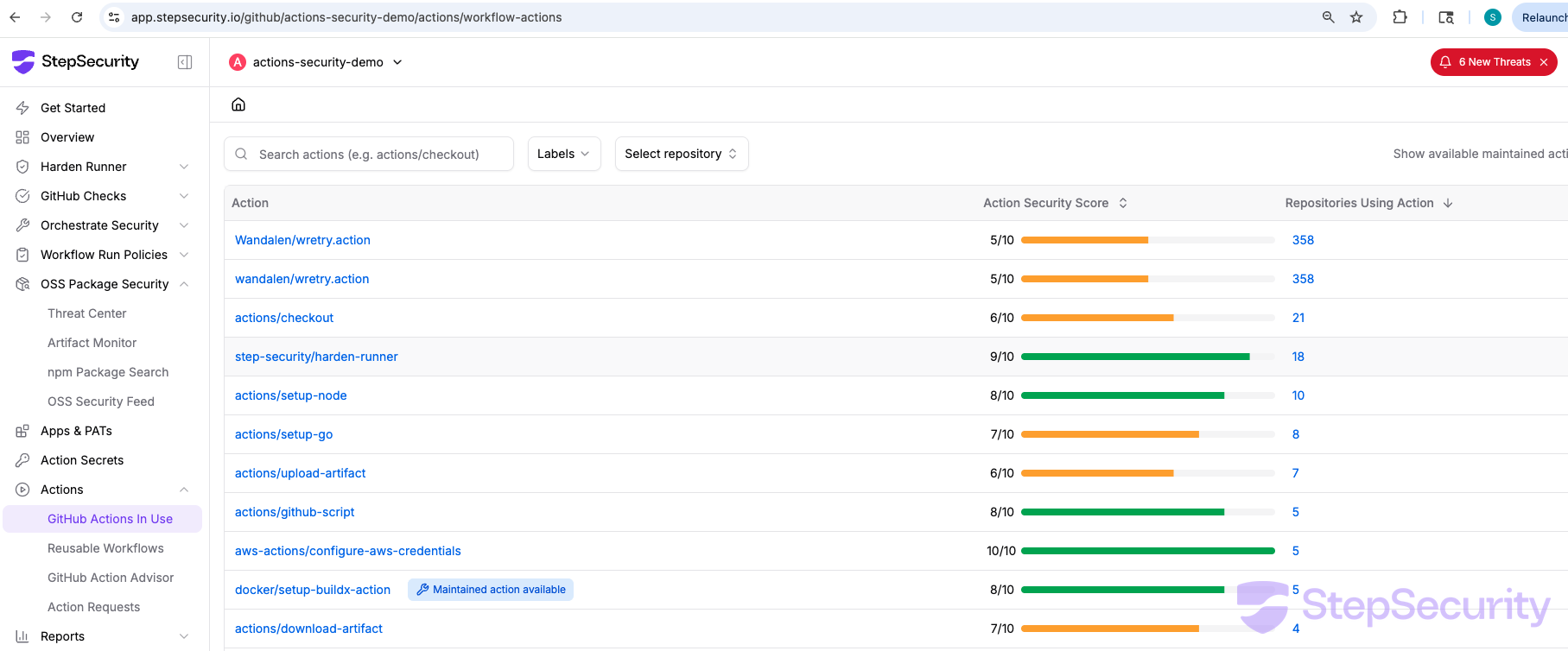Click the Actions play-circle icon

click(x=22, y=490)
